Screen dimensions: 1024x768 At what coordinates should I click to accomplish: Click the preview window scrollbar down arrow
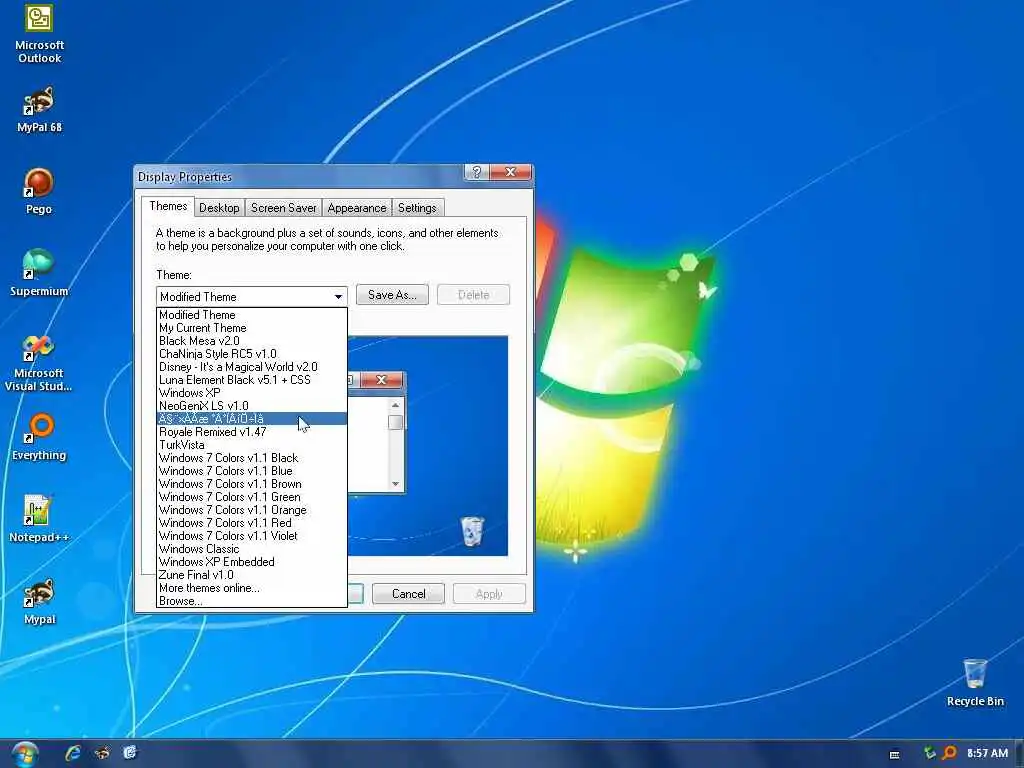point(395,484)
